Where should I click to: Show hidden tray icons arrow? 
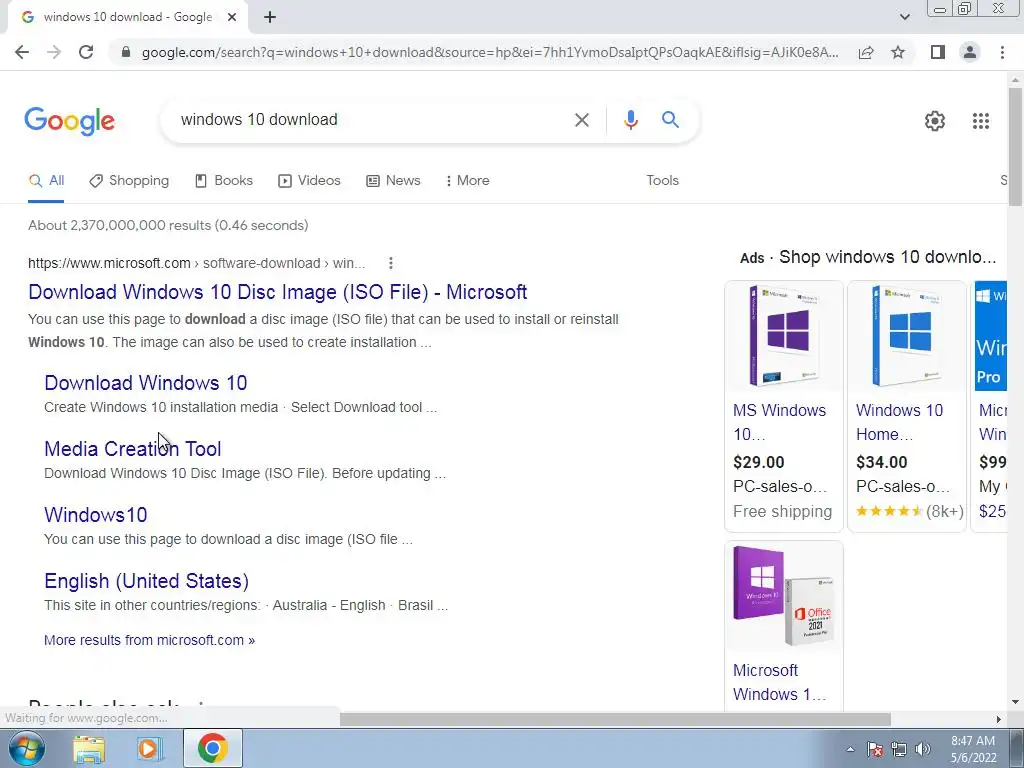pyautogui.click(x=850, y=749)
